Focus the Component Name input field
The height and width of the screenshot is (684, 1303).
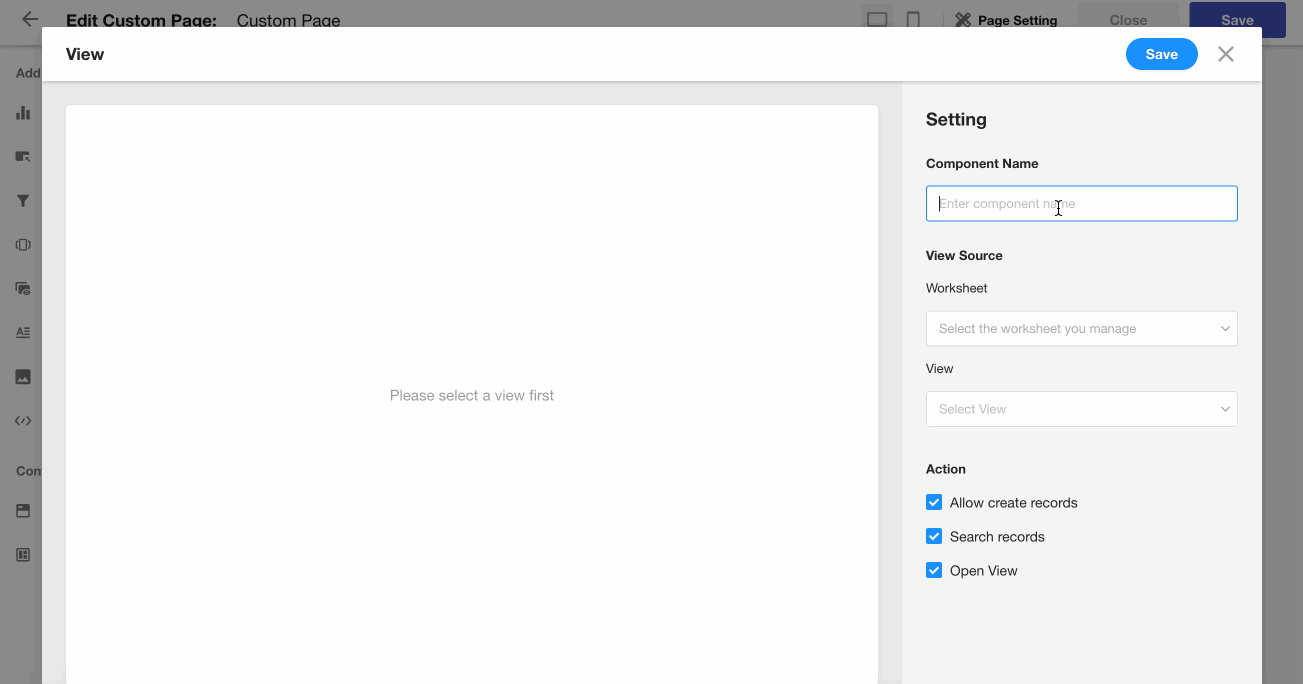(1081, 204)
